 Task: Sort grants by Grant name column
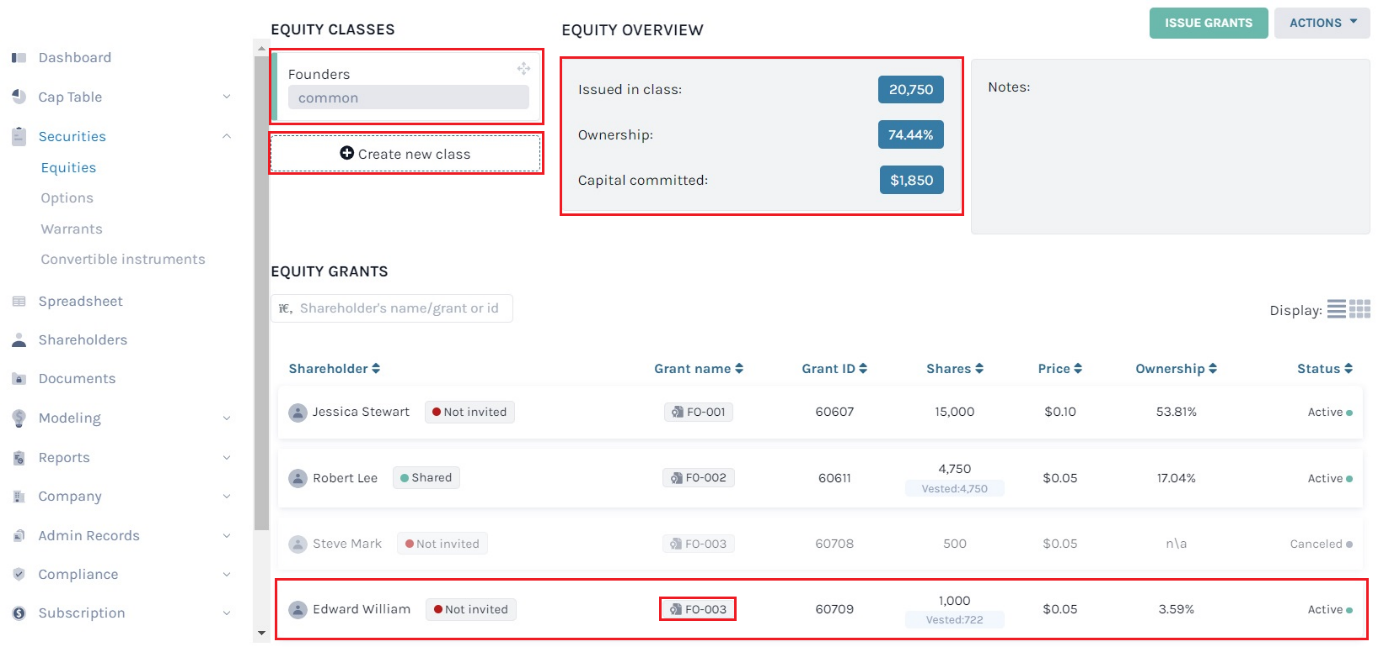699,368
